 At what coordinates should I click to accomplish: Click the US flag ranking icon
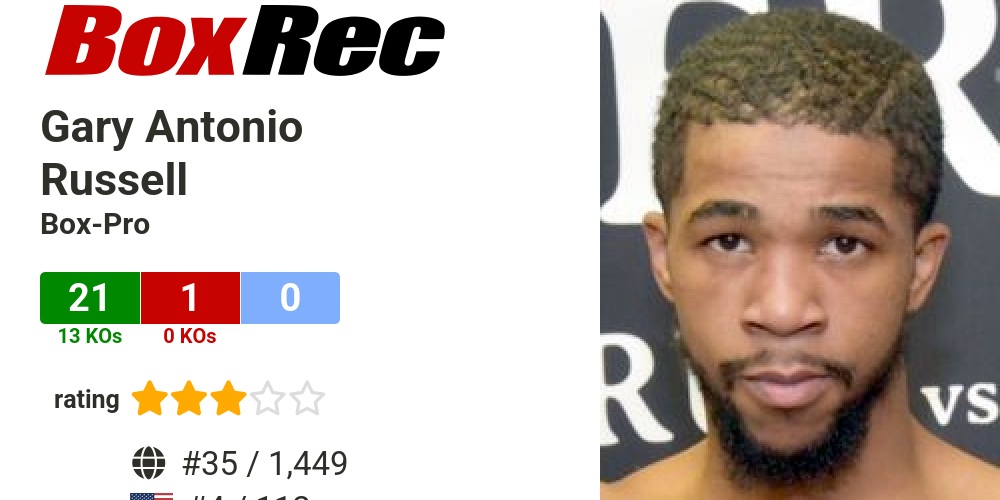pyautogui.click(x=151, y=496)
